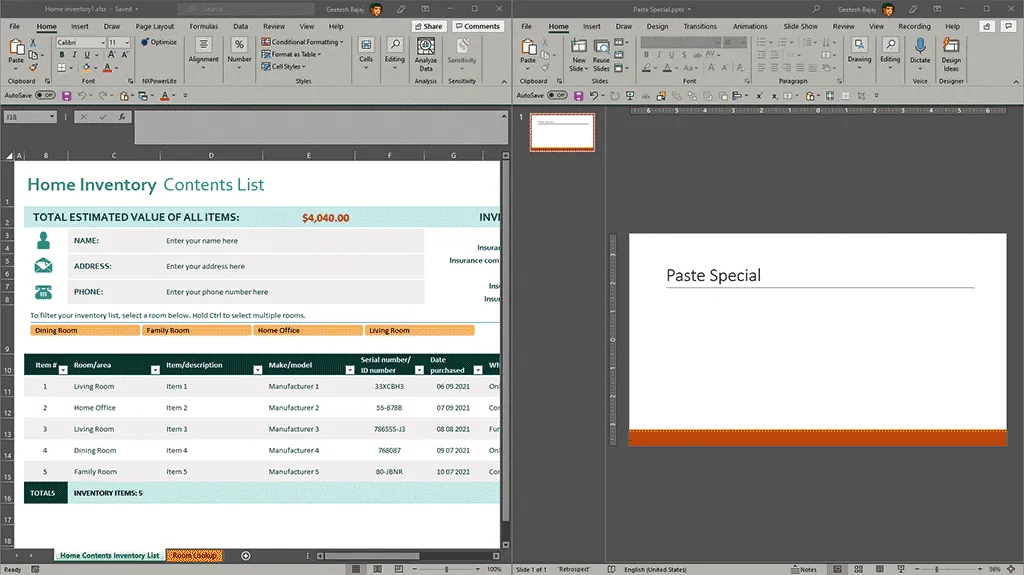
Task: Open Cells group in Excel
Action: point(366,51)
